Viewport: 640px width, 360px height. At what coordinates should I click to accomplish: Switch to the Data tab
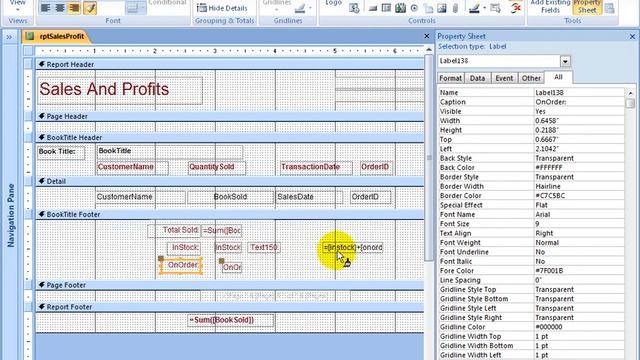pos(477,78)
